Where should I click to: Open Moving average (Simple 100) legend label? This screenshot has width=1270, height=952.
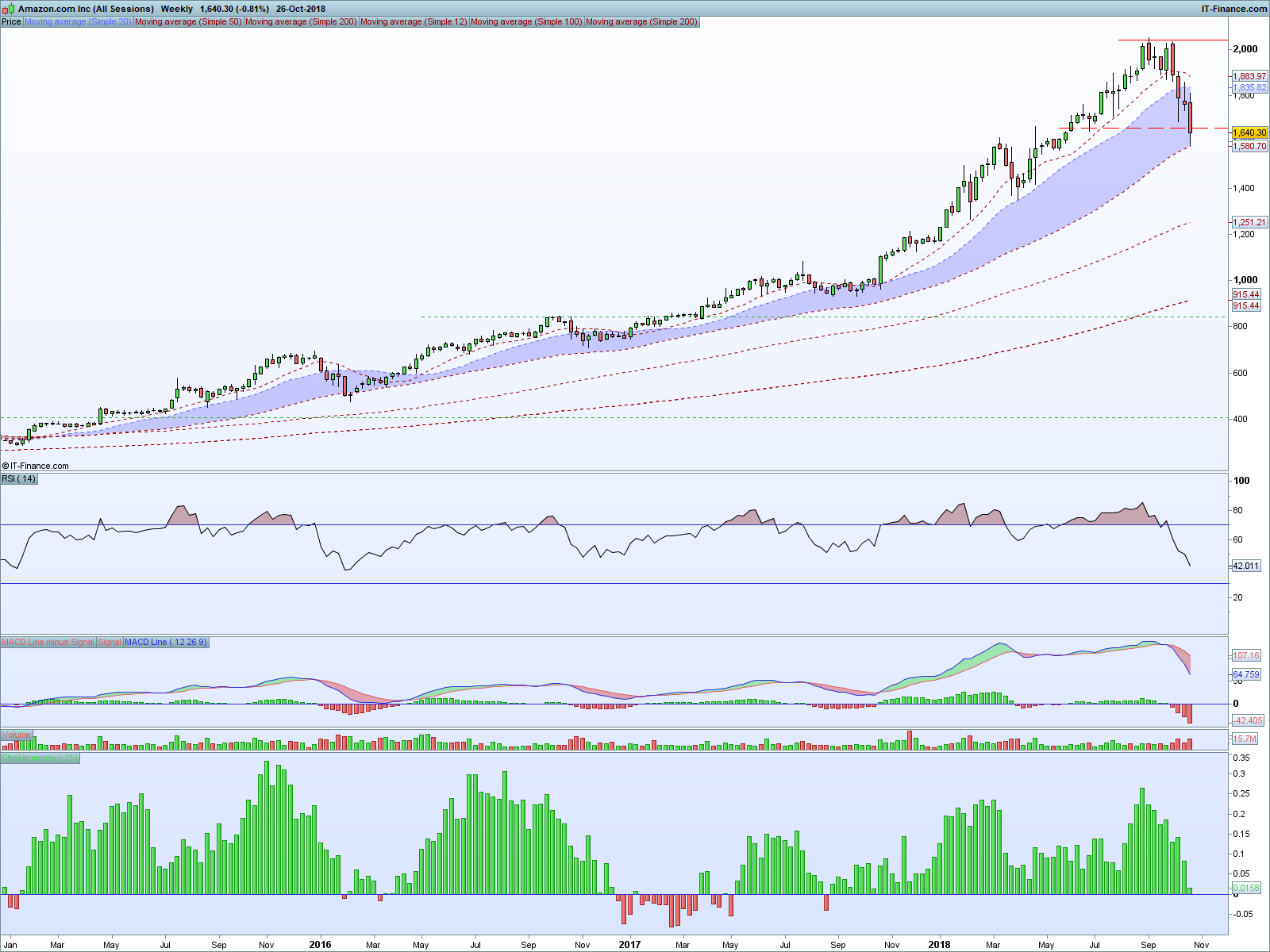coord(526,21)
